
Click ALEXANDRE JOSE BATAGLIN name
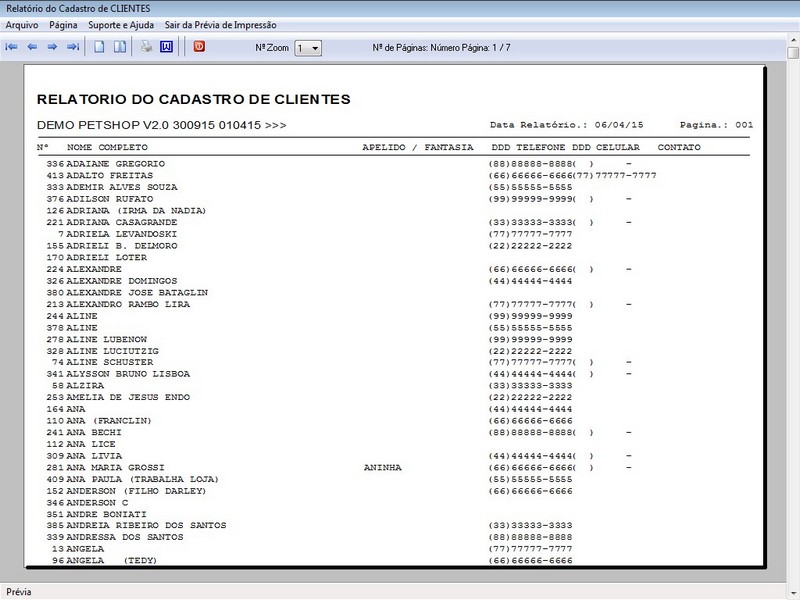coord(137,293)
